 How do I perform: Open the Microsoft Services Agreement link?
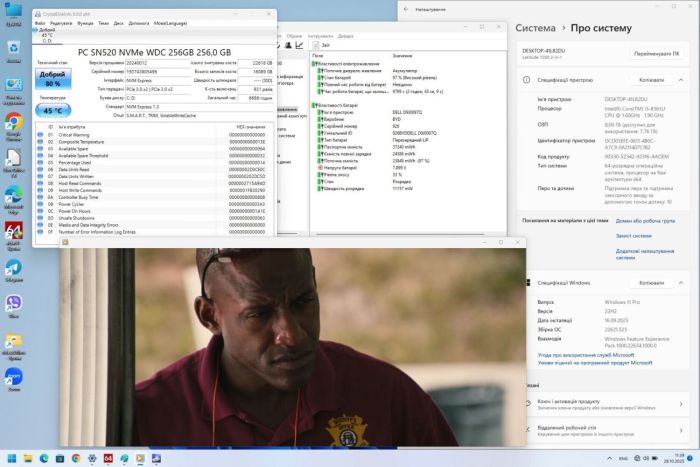tap(586, 355)
